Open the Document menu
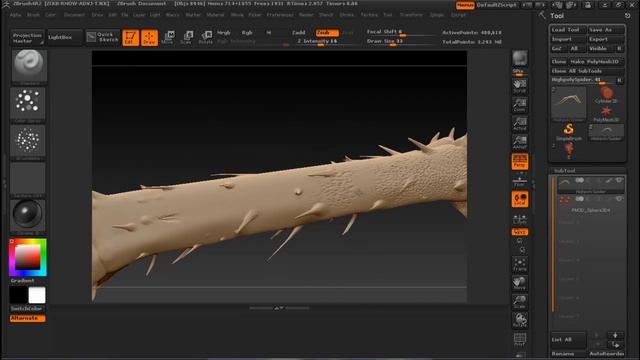The image size is (640, 360). pyautogui.click(x=74, y=15)
